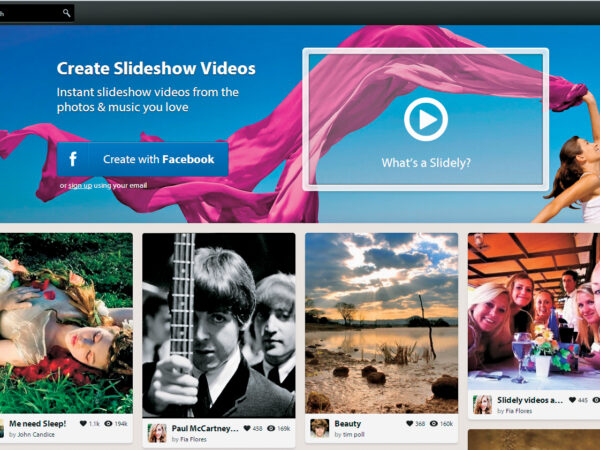This screenshot has width=600, height=450.
Task: Open Fia Flores avatar on Paul McCartney card
Action: pyautogui.click(x=157, y=432)
